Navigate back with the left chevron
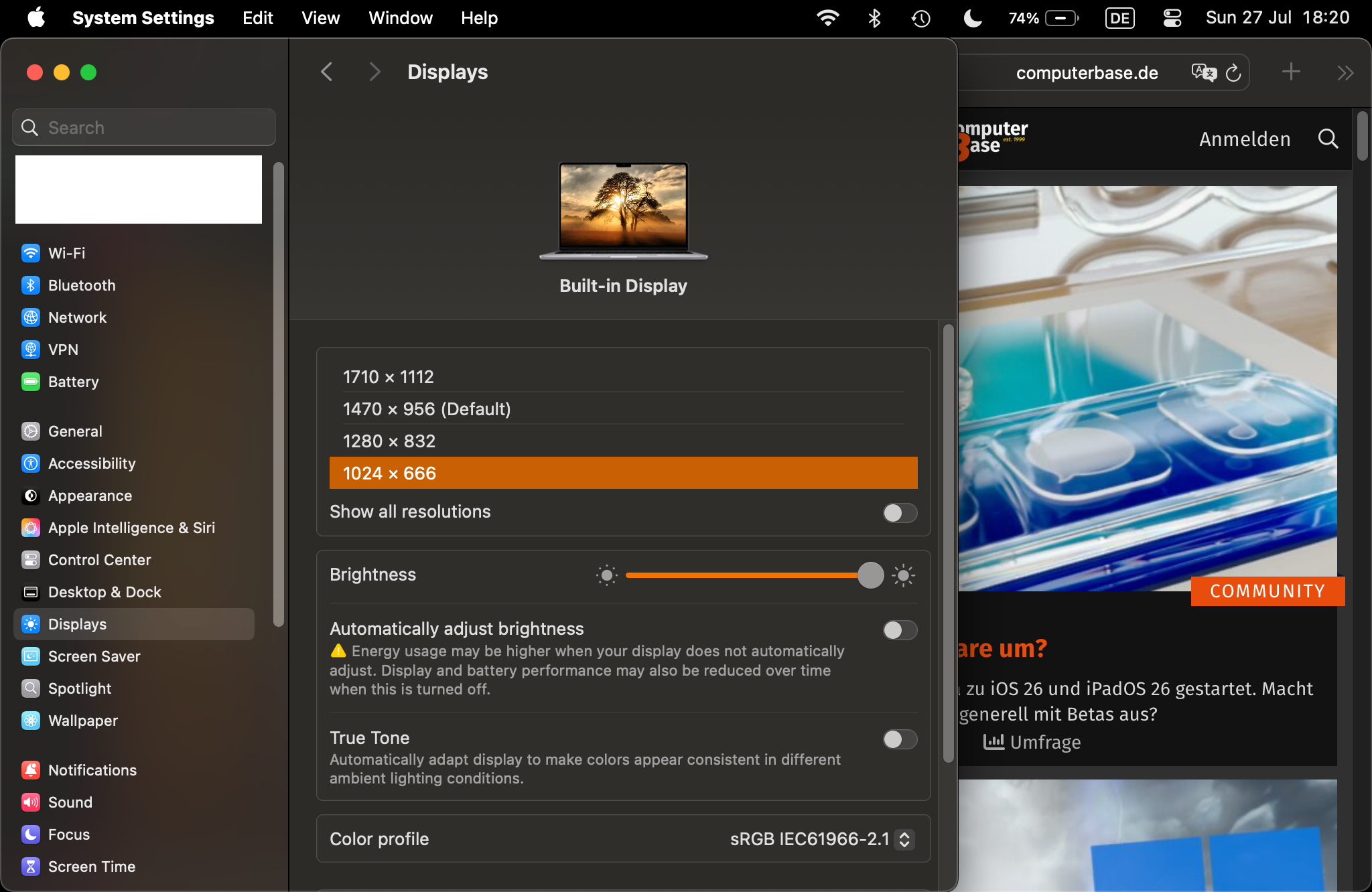1372x892 pixels. point(327,72)
